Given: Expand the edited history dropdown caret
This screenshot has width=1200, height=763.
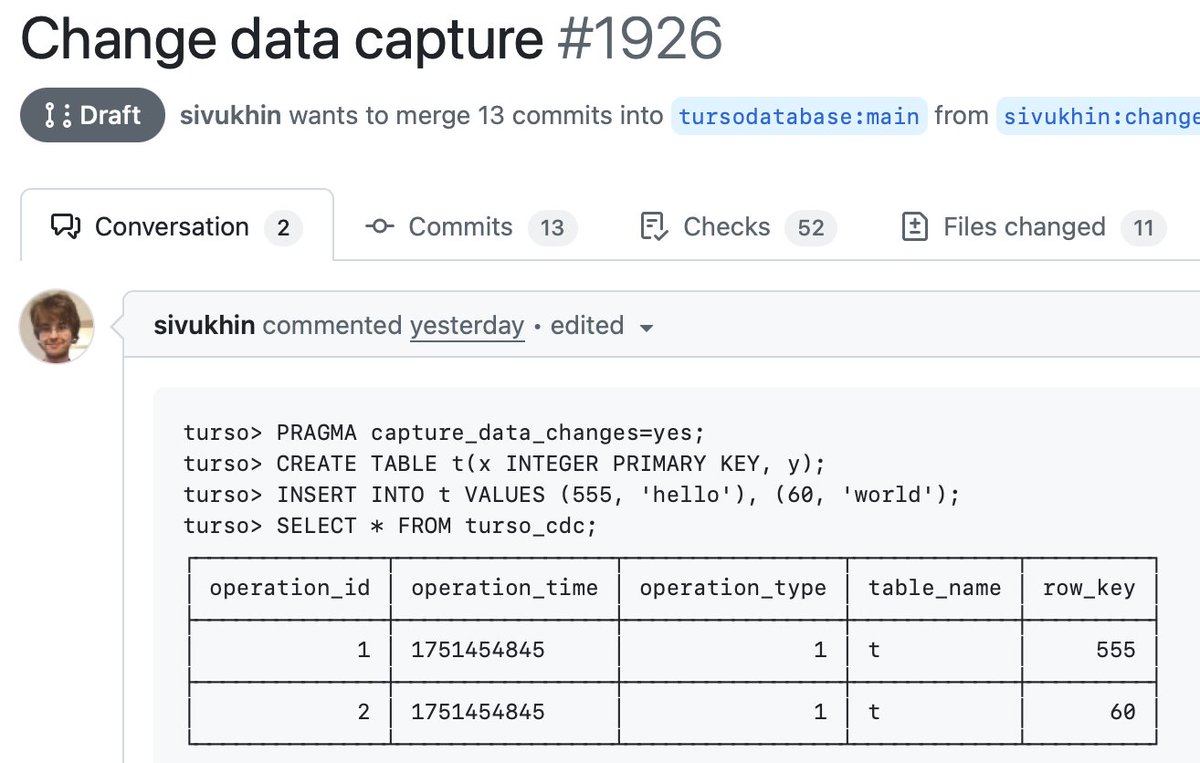Looking at the screenshot, I should [x=646, y=327].
